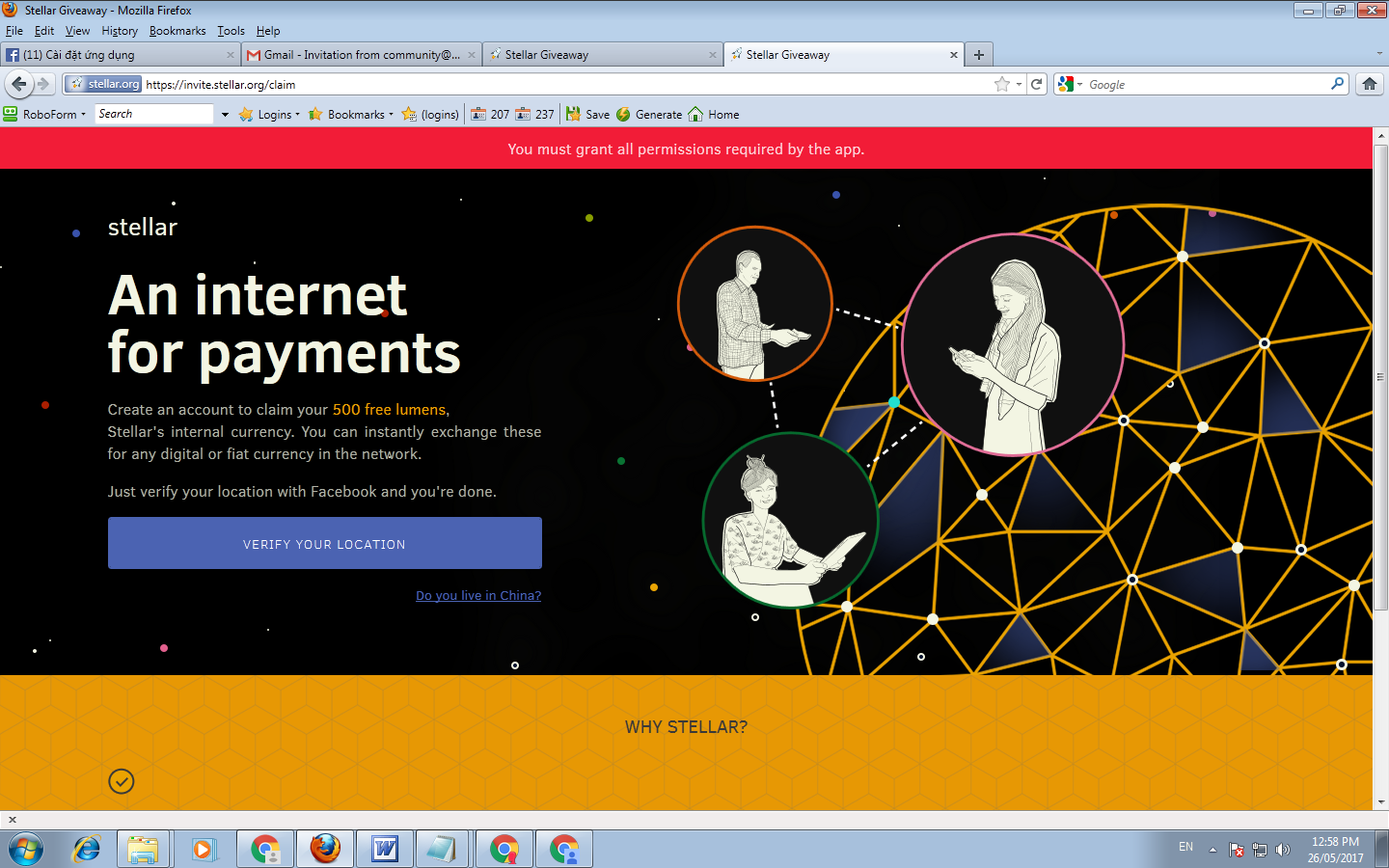Open the list-all-tabs dropdown arrow
Viewport: 1389px width, 868px height.
click(x=1379, y=54)
